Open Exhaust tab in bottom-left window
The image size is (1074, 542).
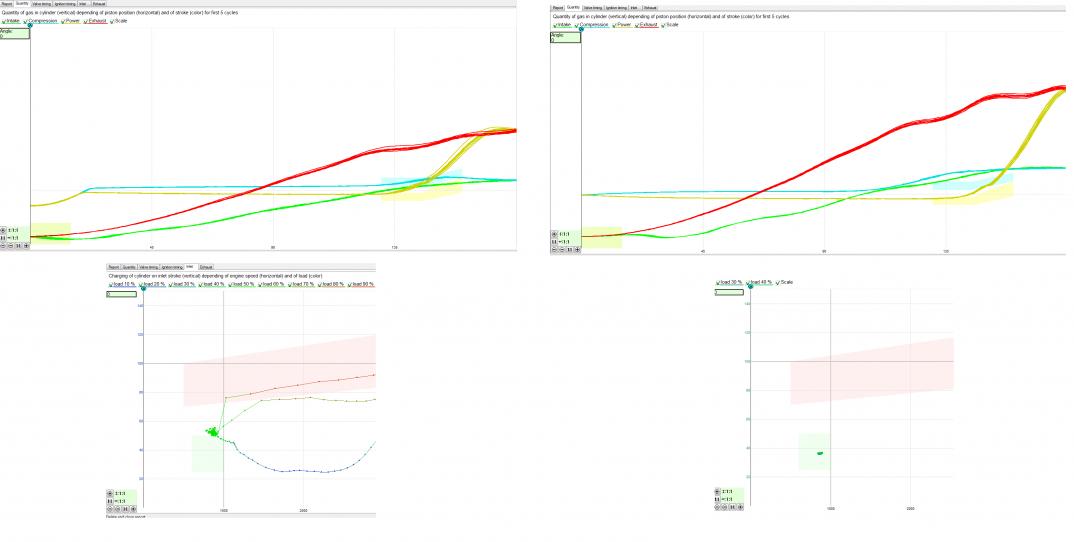click(x=206, y=267)
